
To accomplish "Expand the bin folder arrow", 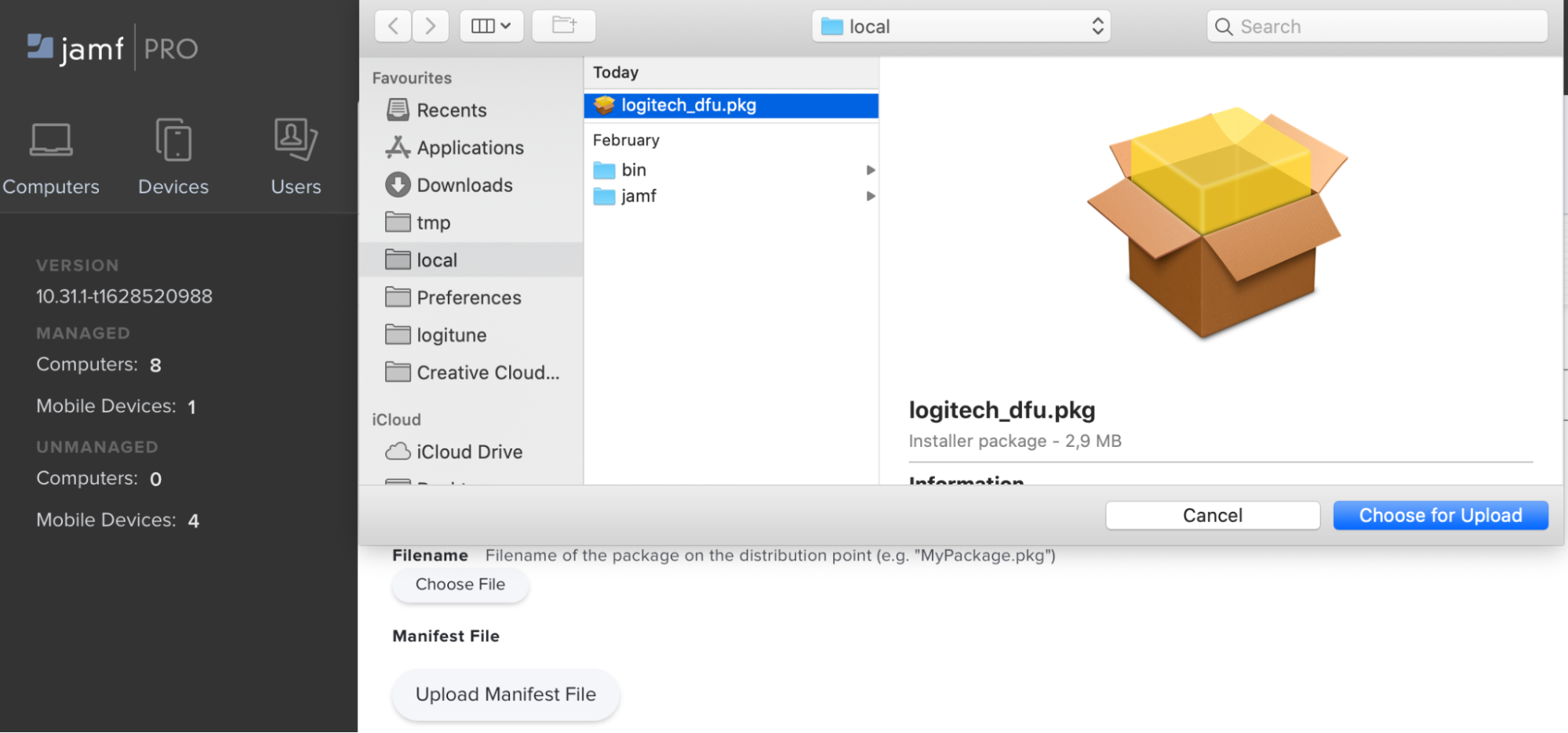I will 870,170.
